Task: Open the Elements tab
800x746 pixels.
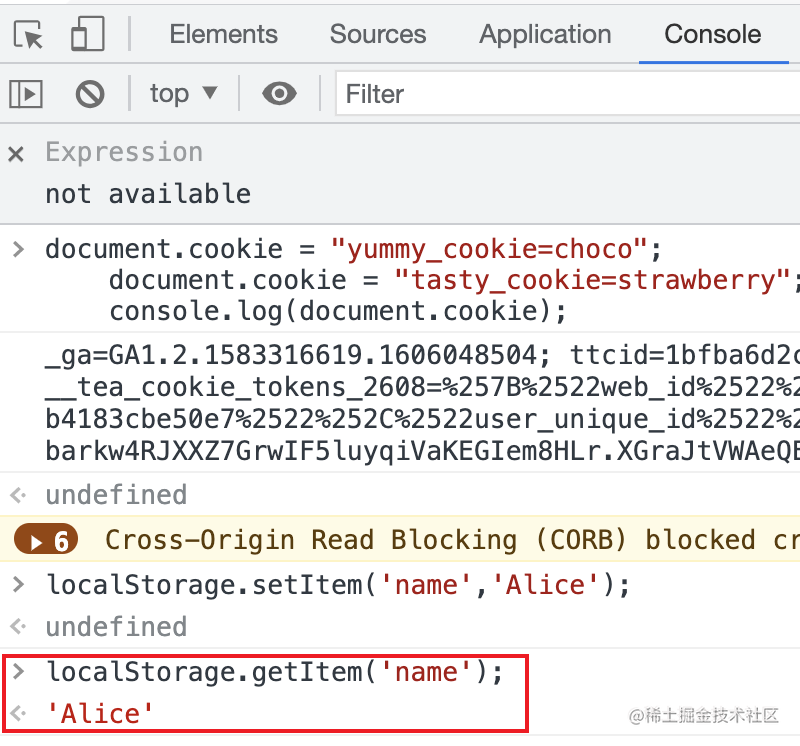Action: 223,34
